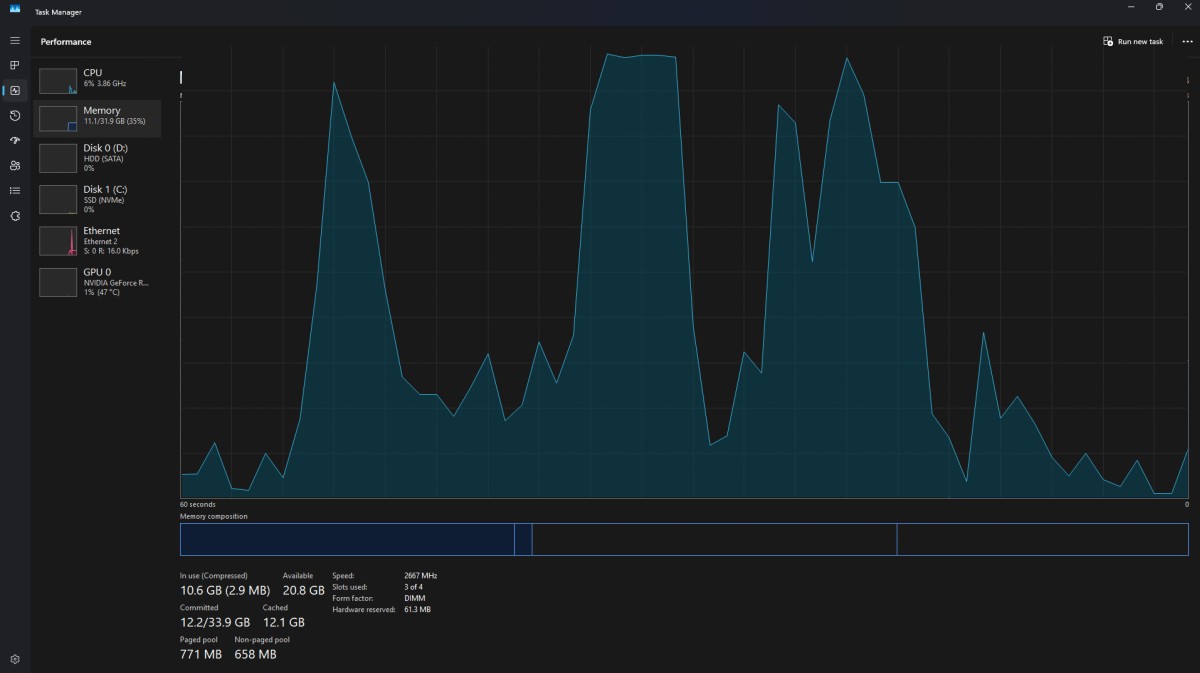
Task: Select the Ethernet performance entry
Action: [x=97, y=240]
